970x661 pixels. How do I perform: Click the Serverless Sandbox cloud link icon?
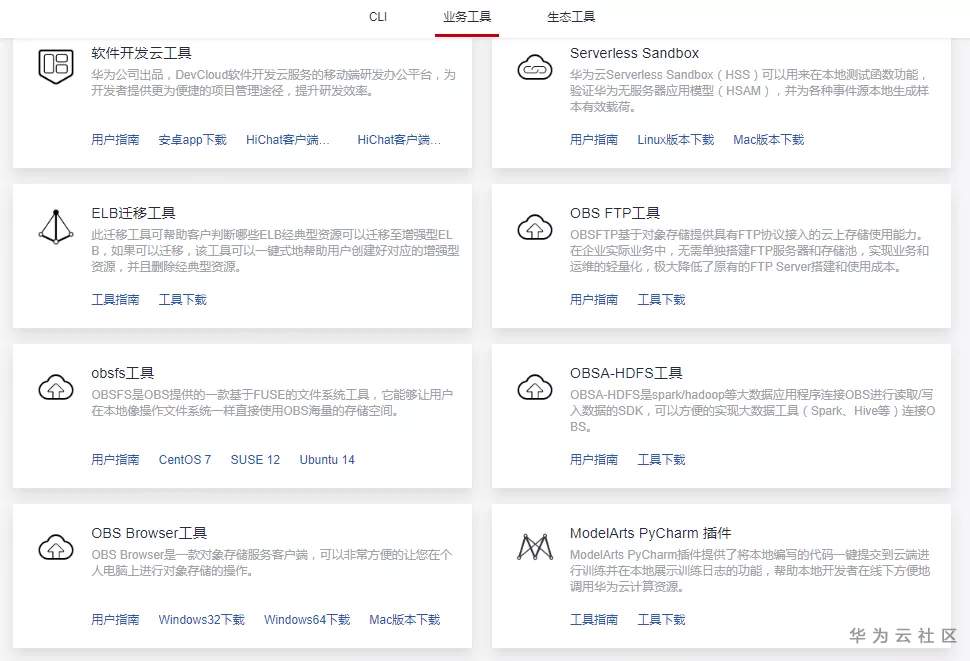[x=534, y=67]
